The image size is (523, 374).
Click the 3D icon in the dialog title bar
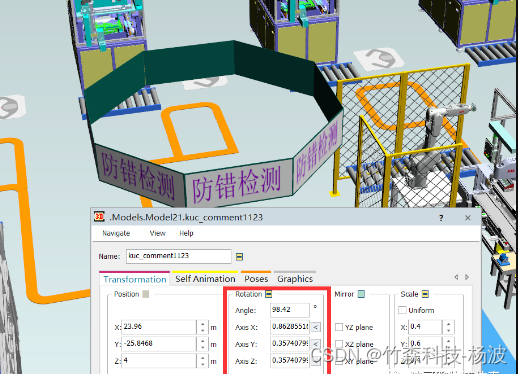tap(99, 217)
